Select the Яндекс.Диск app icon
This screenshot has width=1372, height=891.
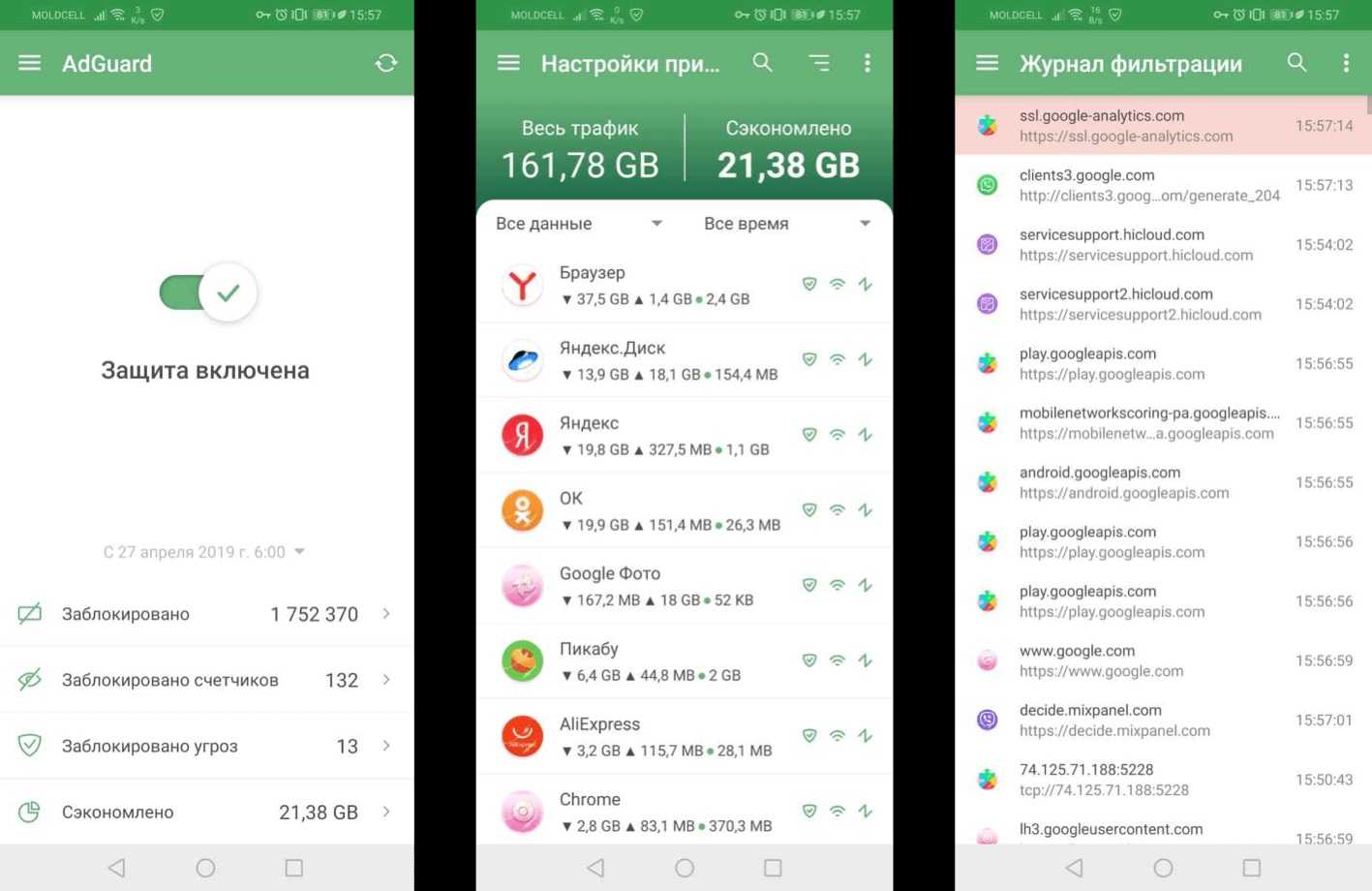(523, 360)
